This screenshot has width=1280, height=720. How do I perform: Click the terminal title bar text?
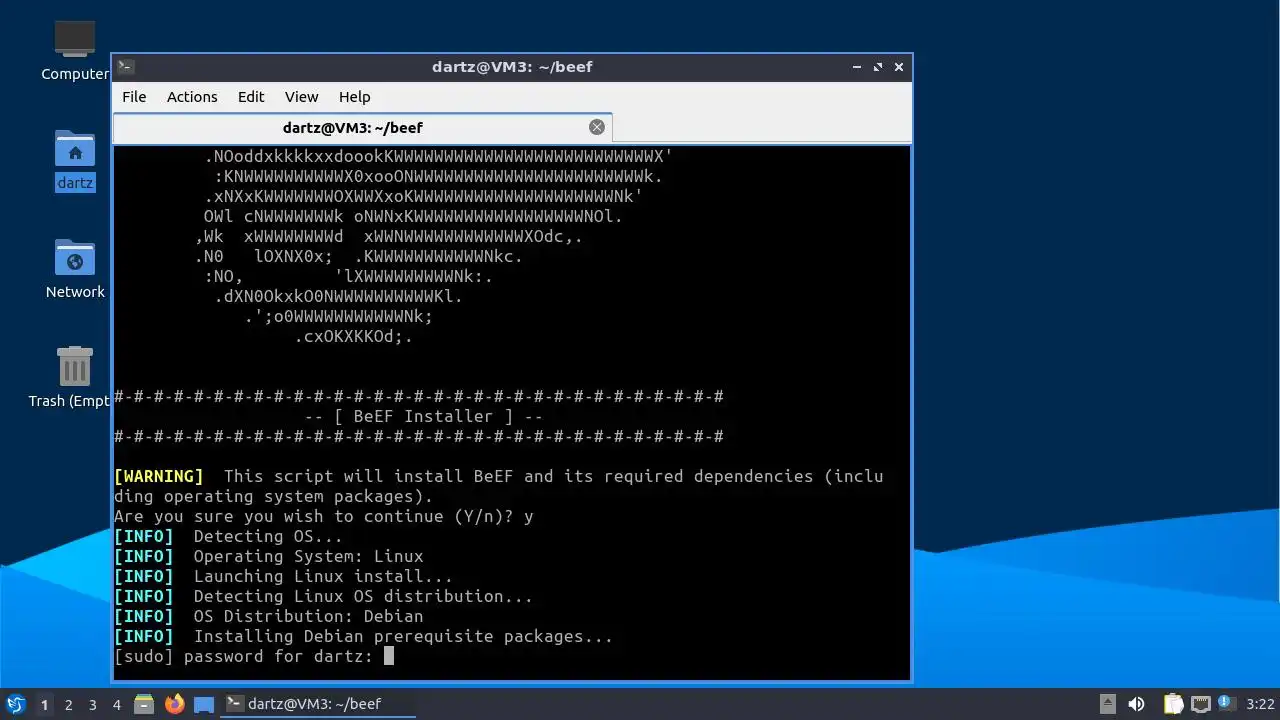(512, 67)
